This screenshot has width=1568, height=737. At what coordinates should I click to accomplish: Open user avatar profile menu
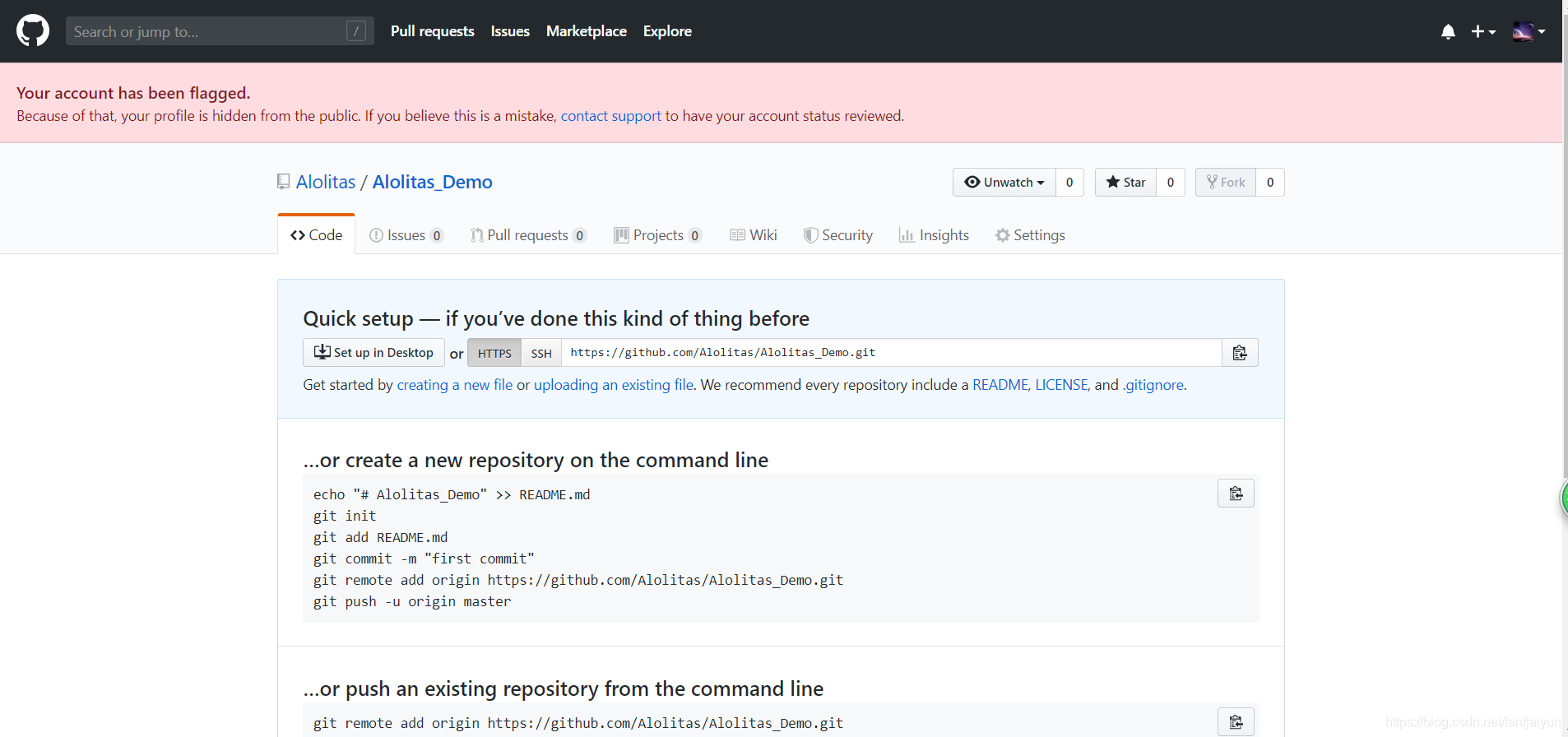[1529, 31]
